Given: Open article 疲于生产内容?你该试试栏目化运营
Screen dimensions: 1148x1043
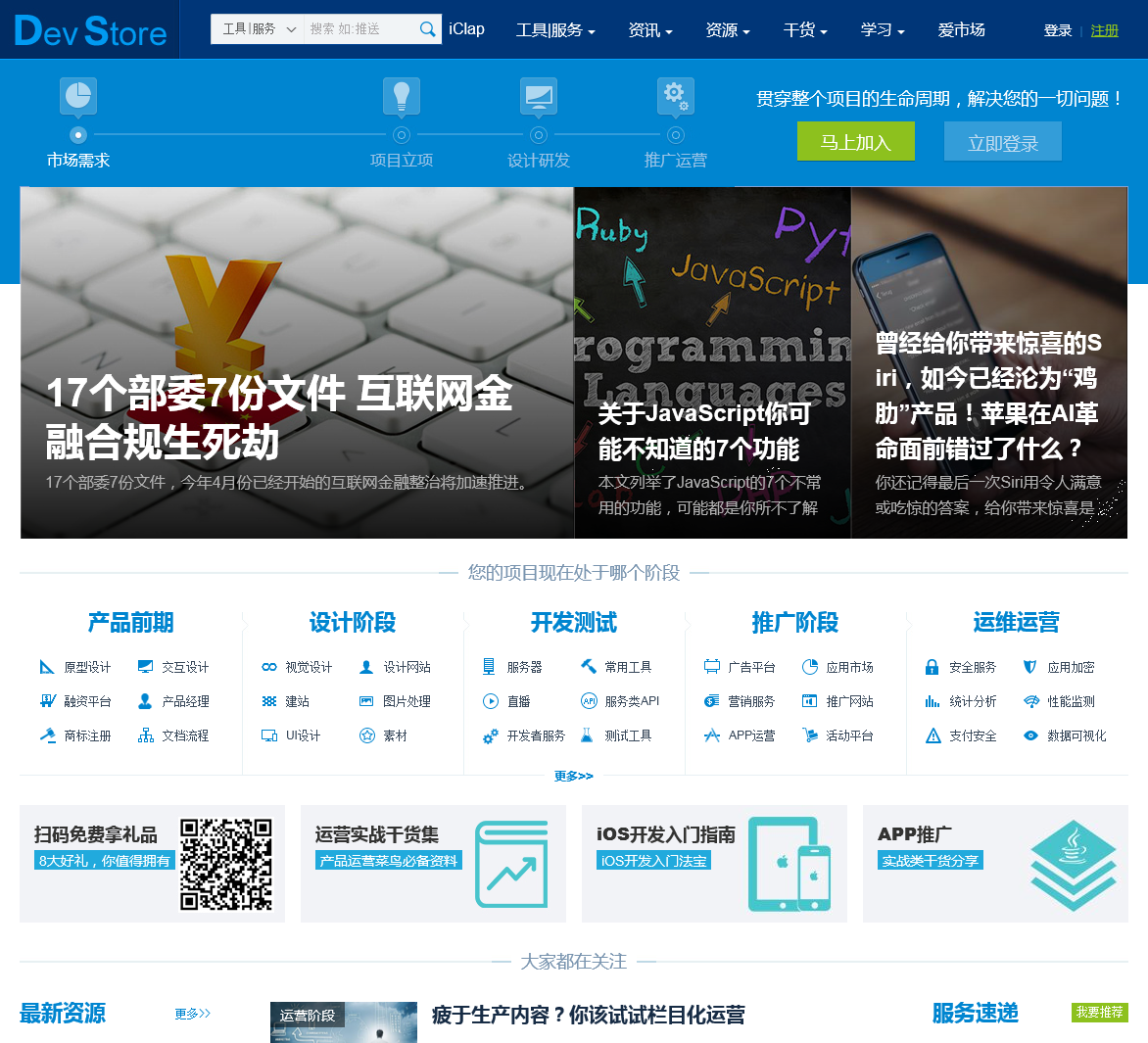Looking at the screenshot, I should coord(588,1016).
